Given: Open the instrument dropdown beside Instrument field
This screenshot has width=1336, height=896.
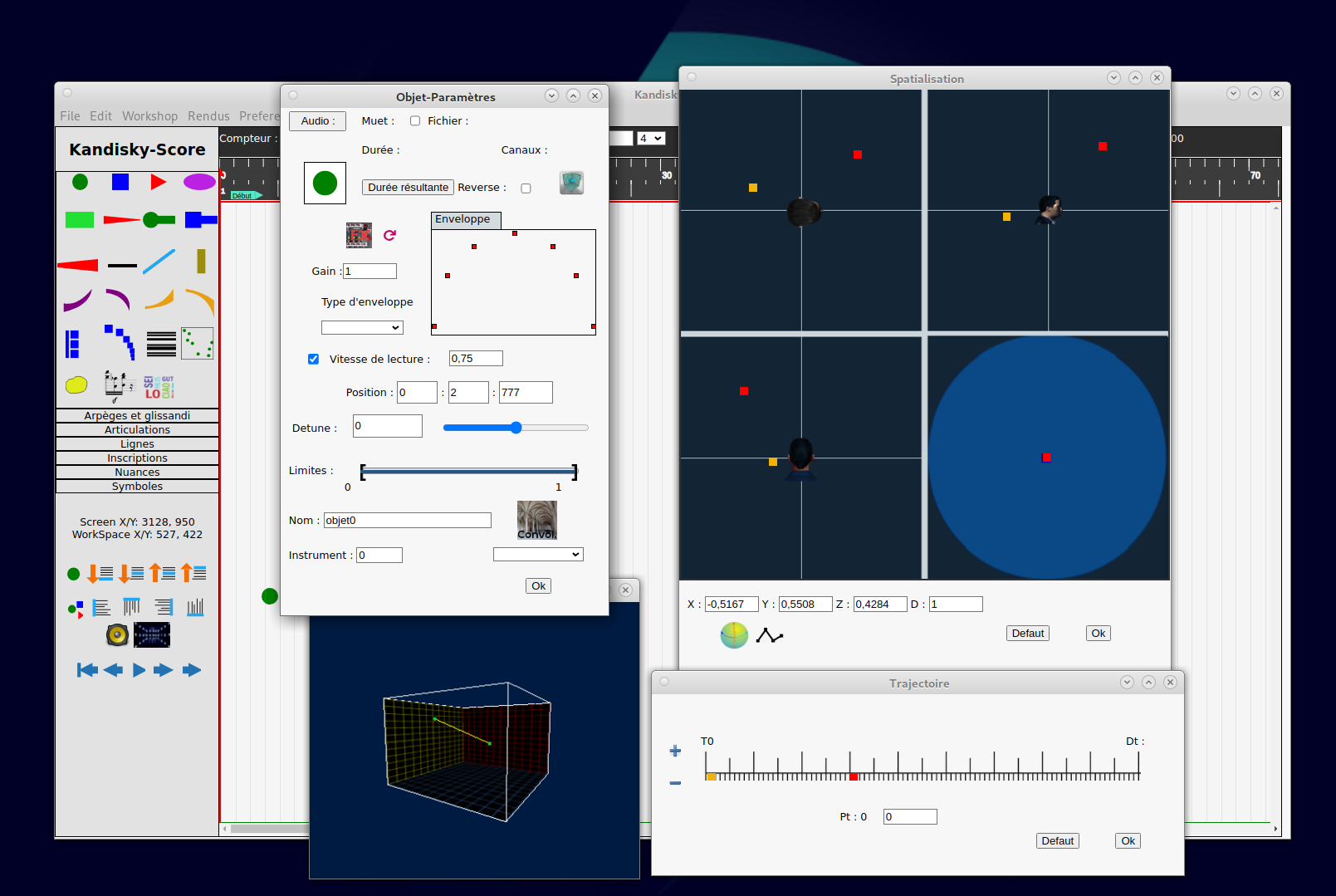Looking at the screenshot, I should 538,555.
